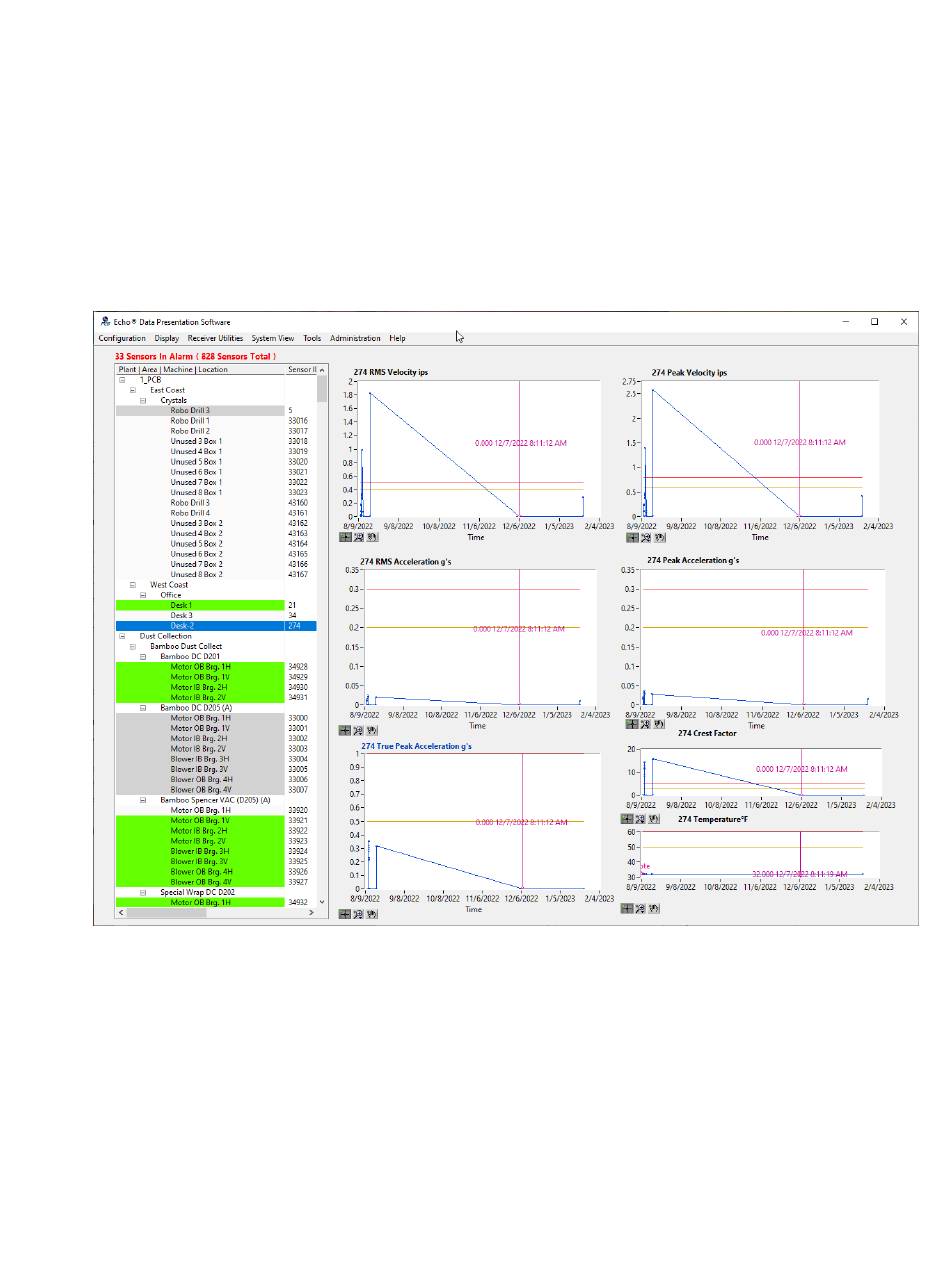The image size is (950, 1267).
Task: Select pan hand tool under RMS Velocity graph
Action: [x=372, y=537]
